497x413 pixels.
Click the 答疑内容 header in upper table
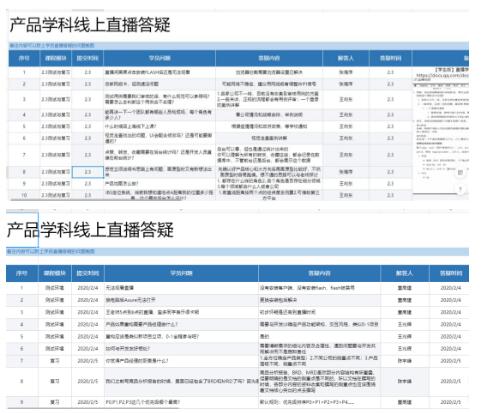coord(269,58)
